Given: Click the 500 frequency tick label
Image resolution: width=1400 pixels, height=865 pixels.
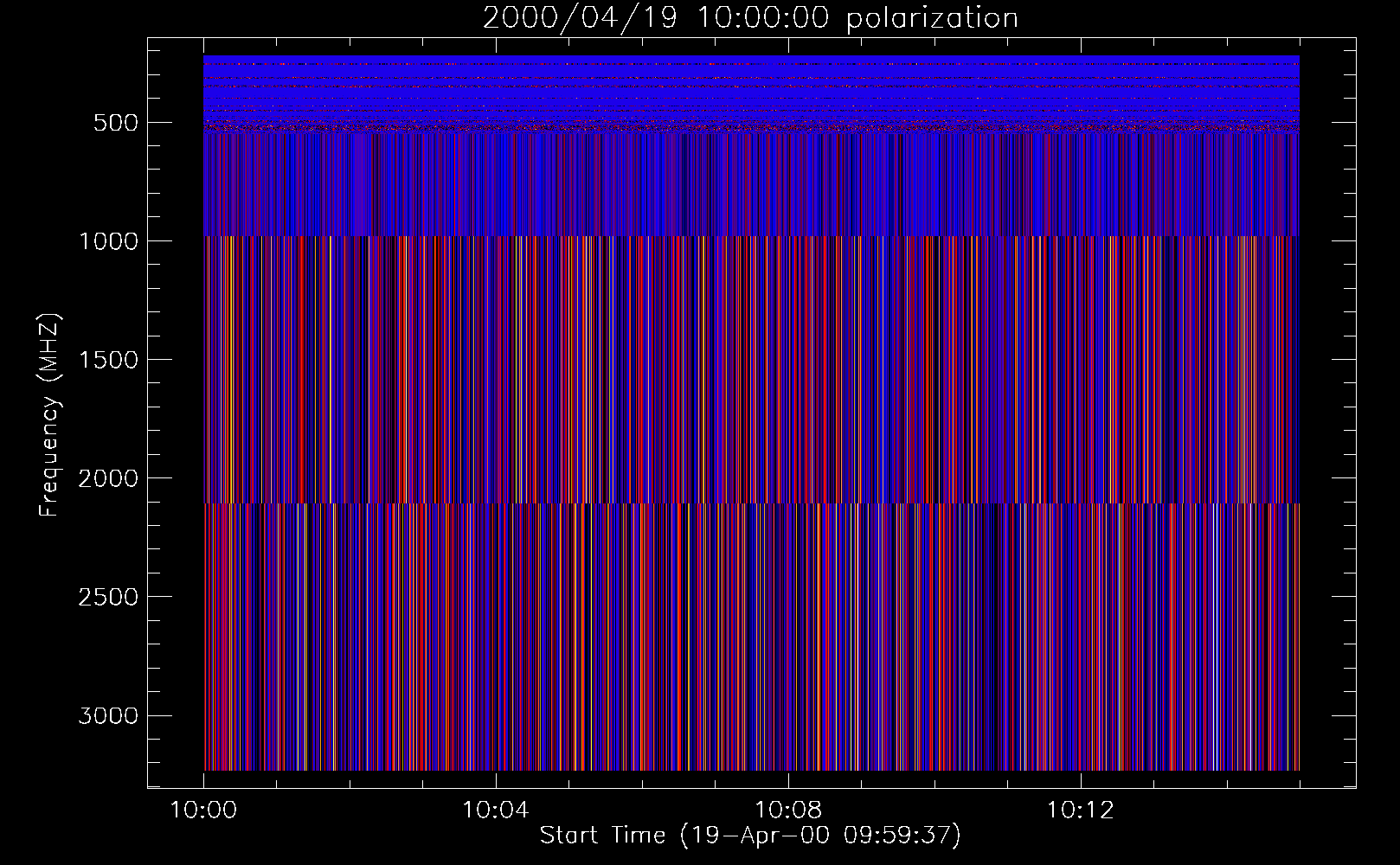Looking at the screenshot, I should click(x=116, y=123).
